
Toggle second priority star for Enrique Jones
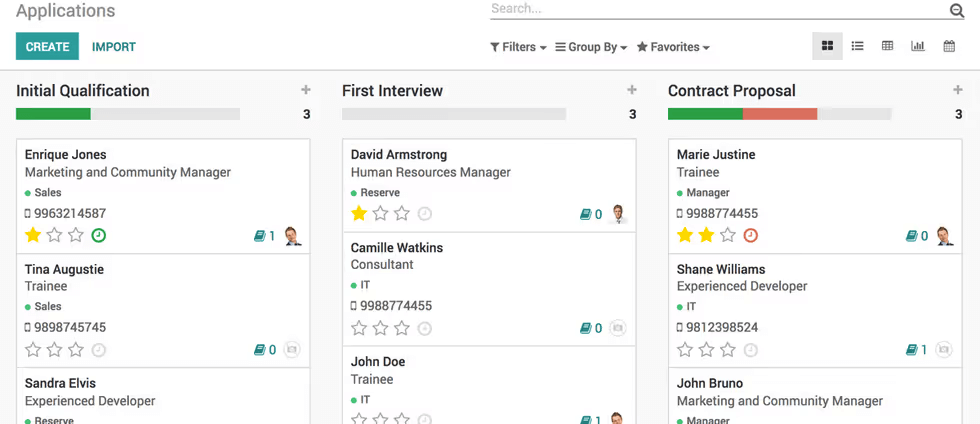[x=54, y=236]
